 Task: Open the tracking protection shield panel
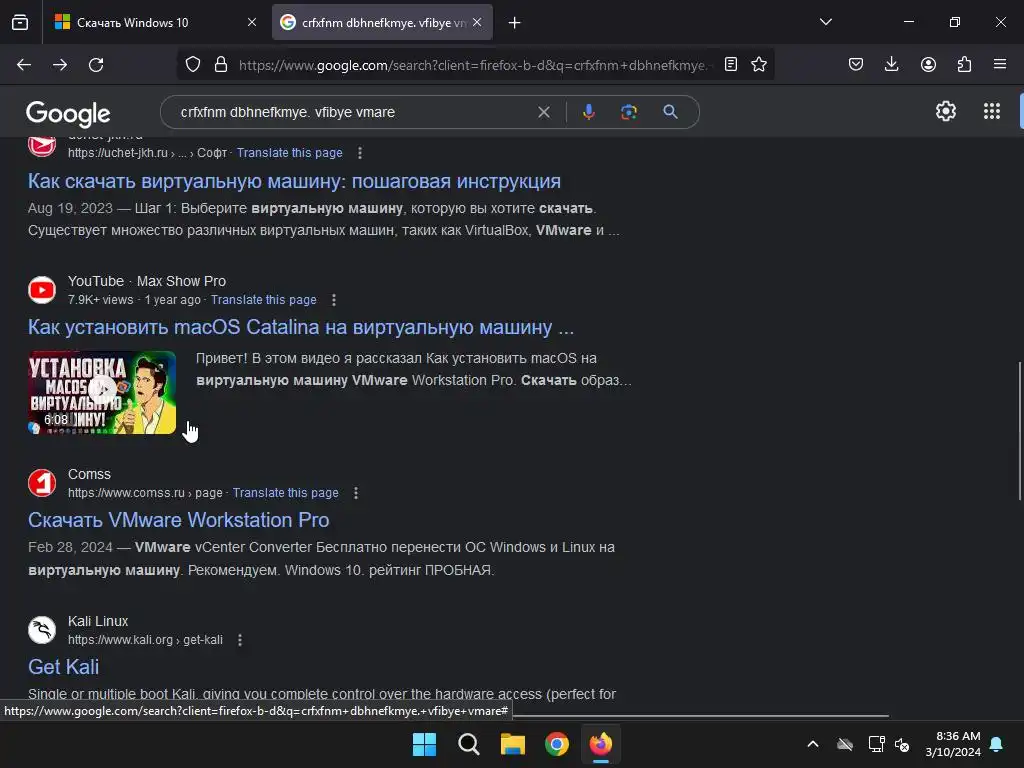[x=193, y=65]
